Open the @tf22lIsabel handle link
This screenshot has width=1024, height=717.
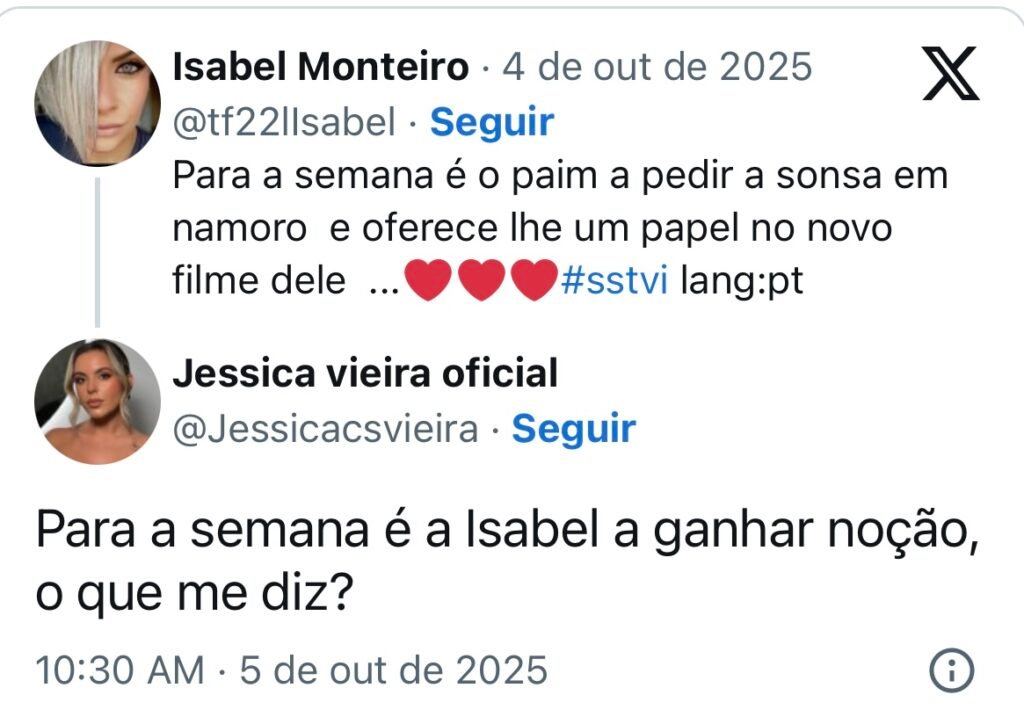coord(285,122)
